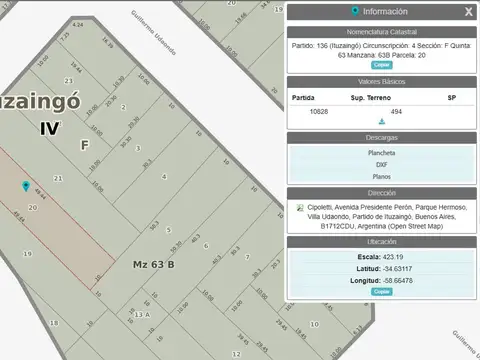Click the Longitud value -58.66478
Viewport: 480px width, 360px height.
pos(397,281)
